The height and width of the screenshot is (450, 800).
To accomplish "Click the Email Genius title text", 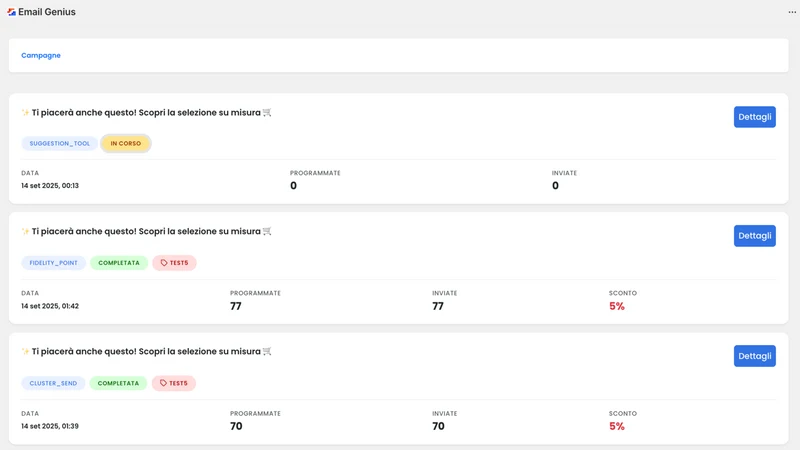I will (x=47, y=12).
